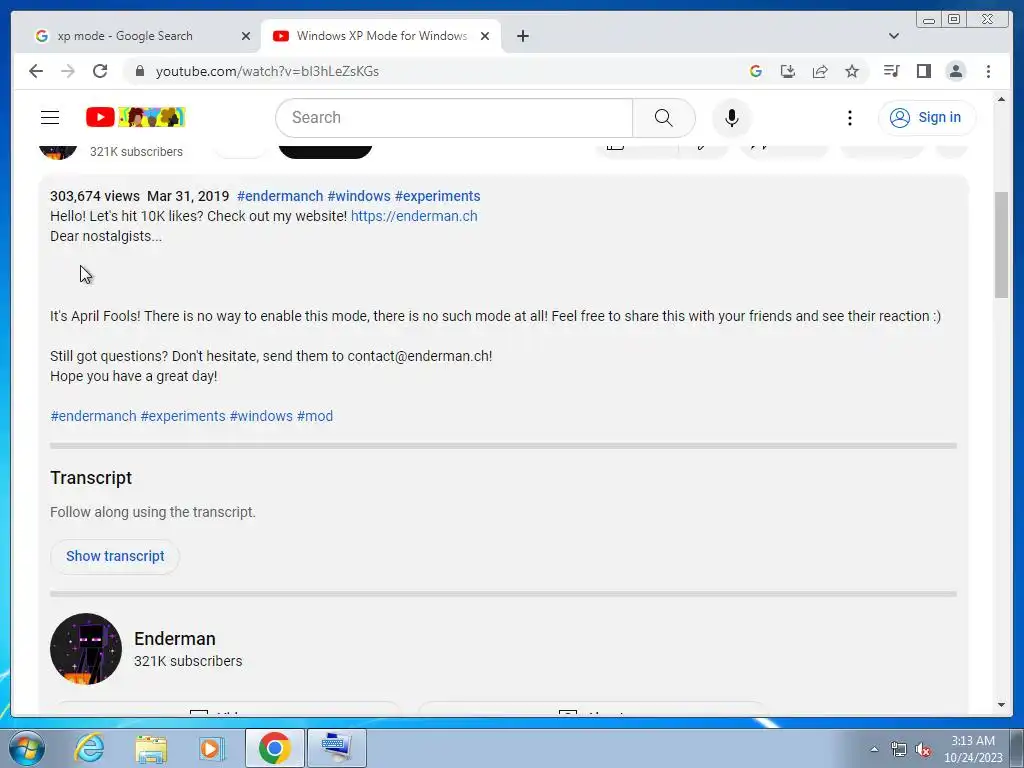Click the top #endermanch hashtag next to date
The height and width of the screenshot is (768, 1024).
pyautogui.click(x=280, y=196)
